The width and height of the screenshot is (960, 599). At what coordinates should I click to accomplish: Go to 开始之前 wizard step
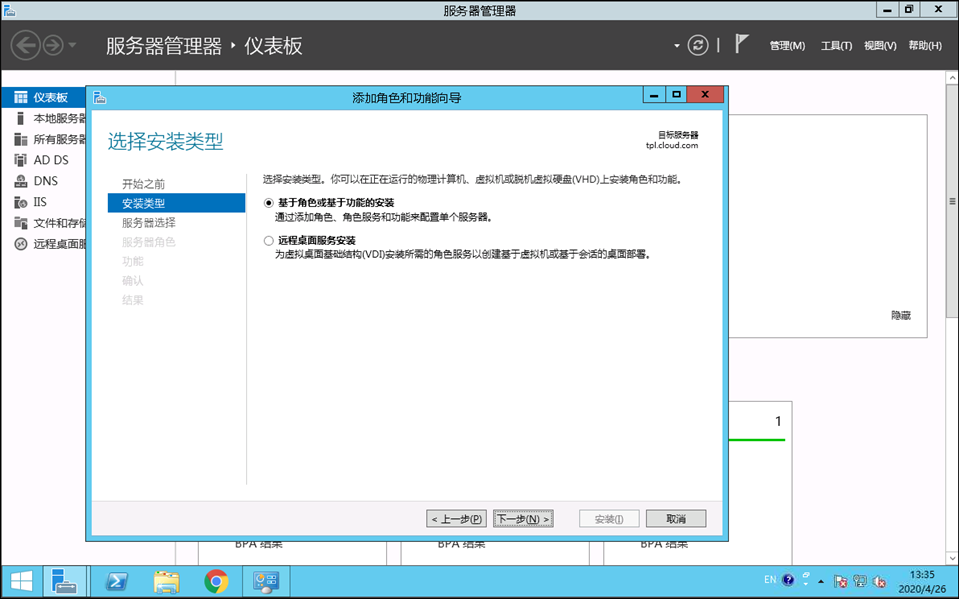coord(144,184)
